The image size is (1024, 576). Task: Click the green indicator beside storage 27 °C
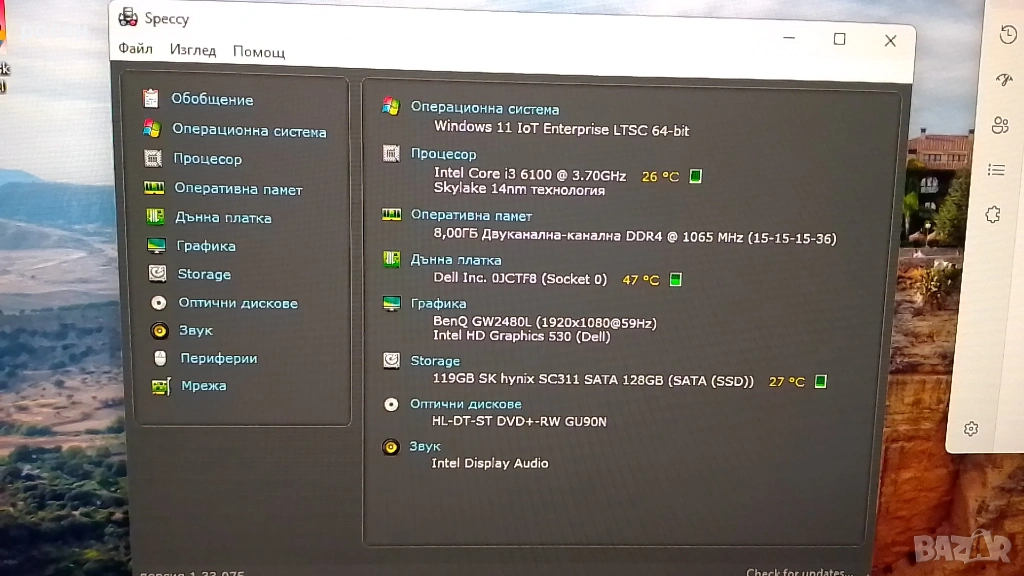821,381
